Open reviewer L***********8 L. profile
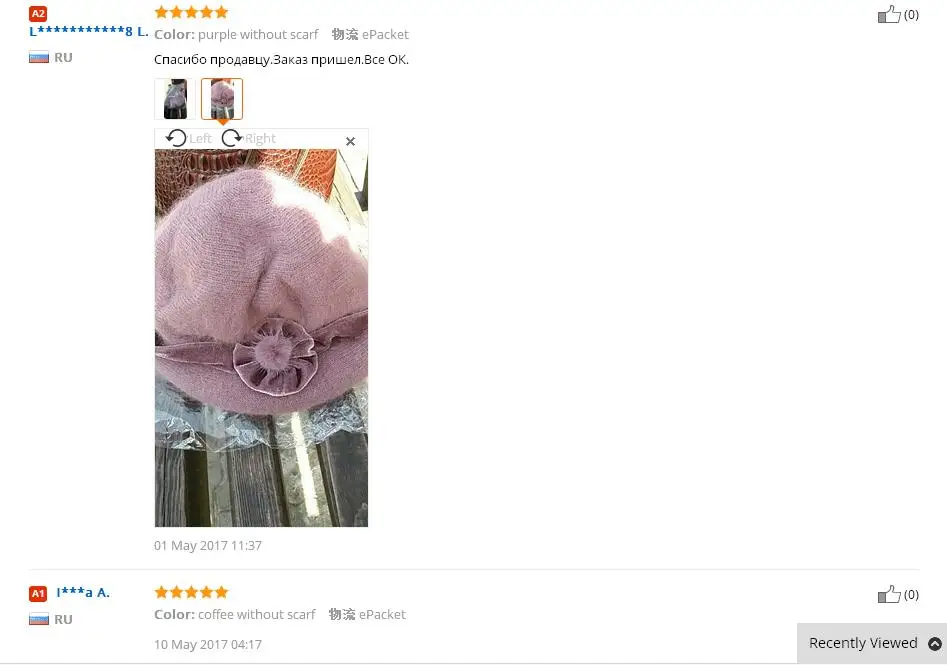Screen dimensions: 947x665 pos(89,31)
